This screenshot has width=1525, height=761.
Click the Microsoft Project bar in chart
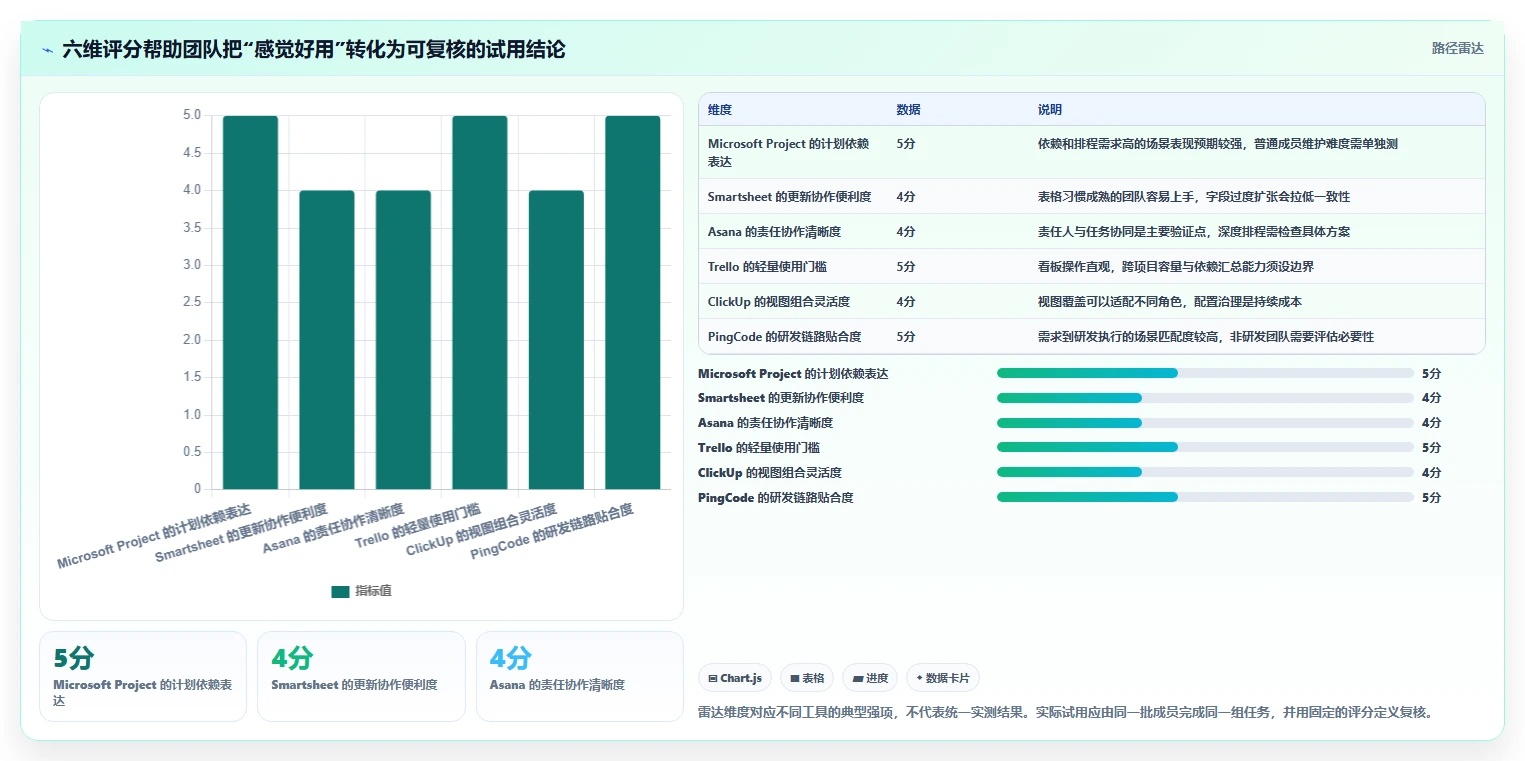(250, 302)
